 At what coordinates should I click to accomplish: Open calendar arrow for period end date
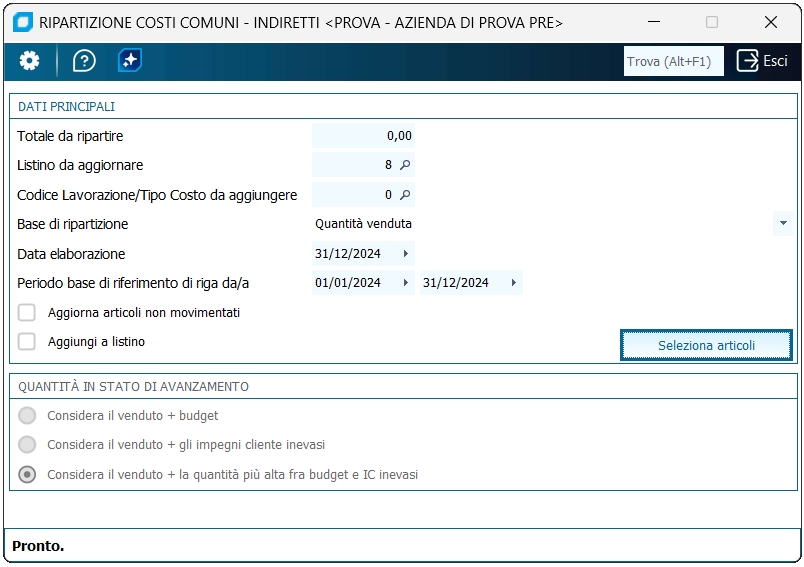[x=514, y=282]
